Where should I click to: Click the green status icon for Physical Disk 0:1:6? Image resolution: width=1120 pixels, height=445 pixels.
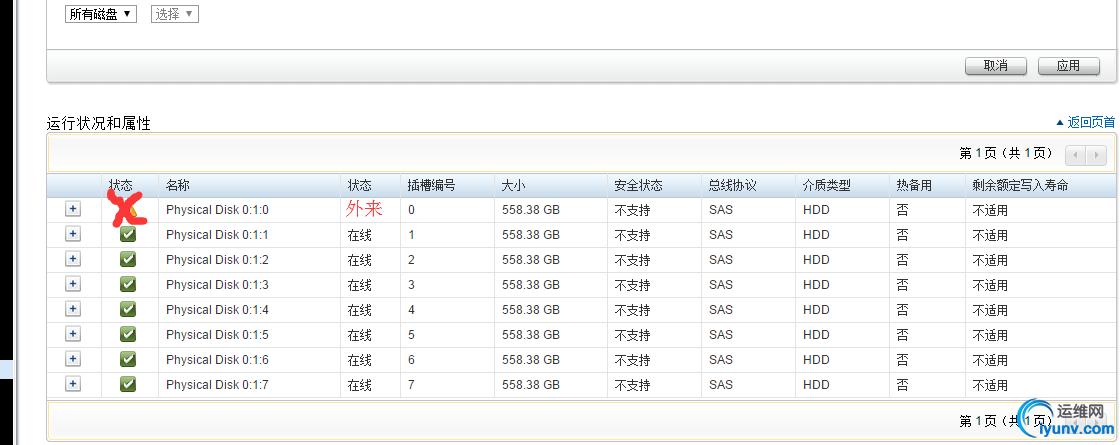coord(128,359)
